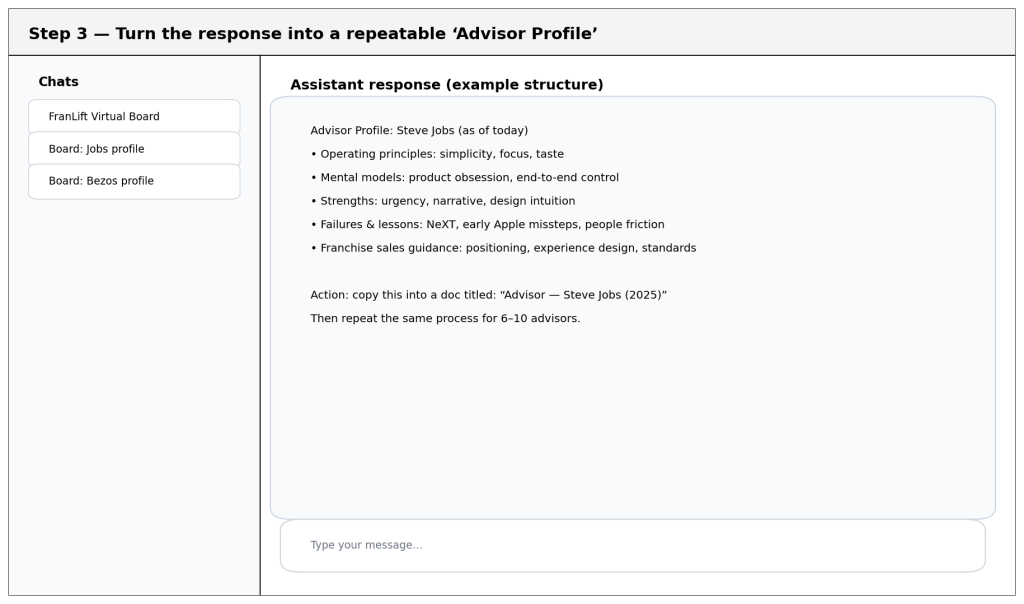Screen dimensions: 1024x604
Task: Click empty sidebar area below the chat list
Action: (134, 400)
